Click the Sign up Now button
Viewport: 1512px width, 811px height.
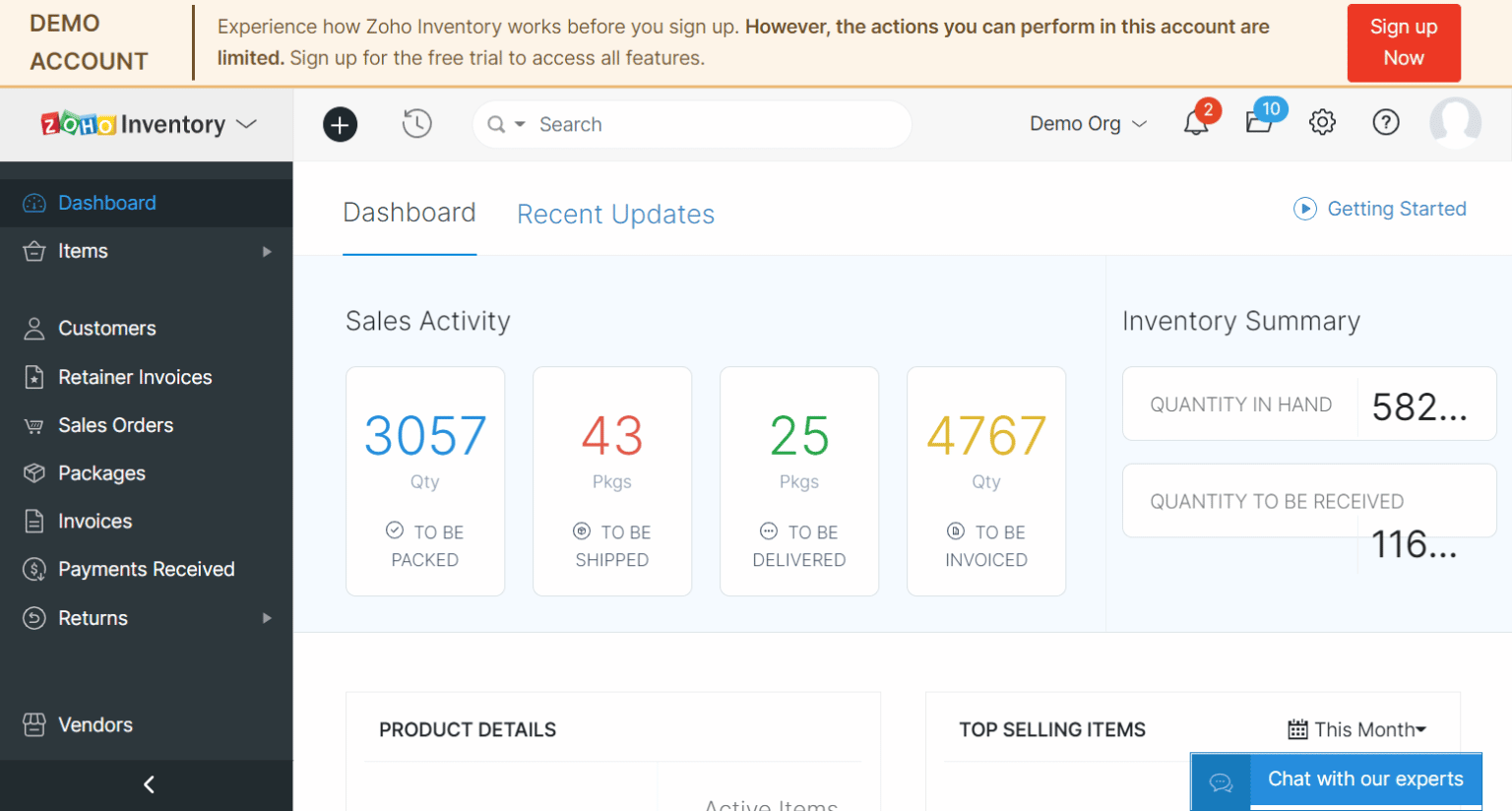1404,42
